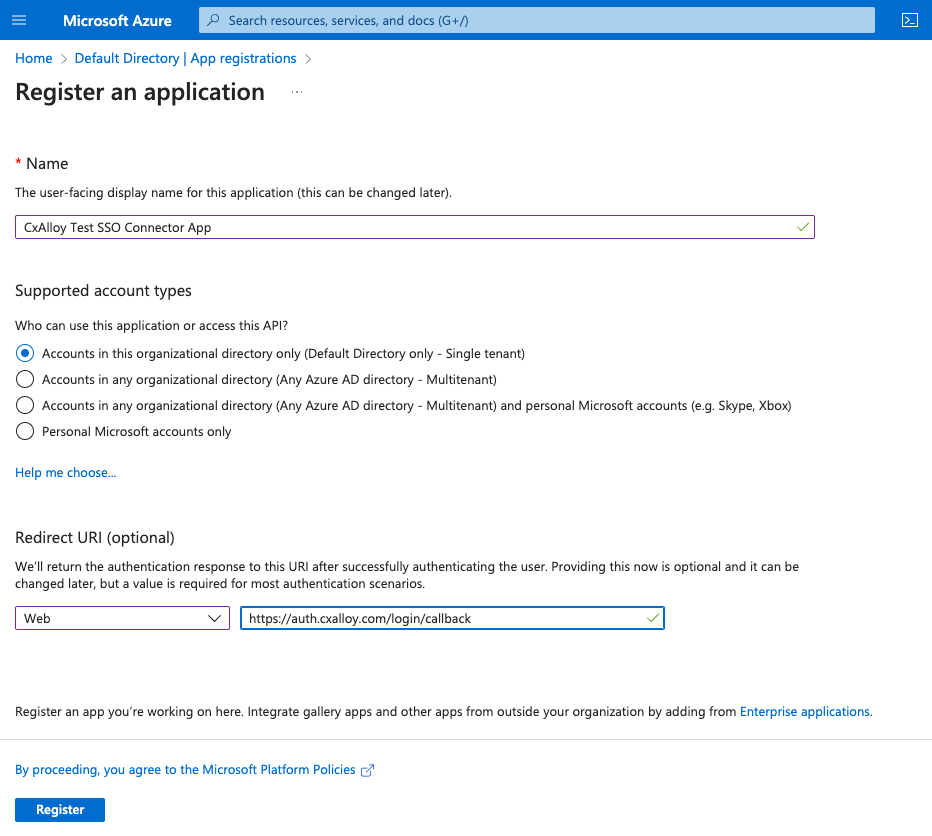The image size is (932, 836).
Task: Open the Help me choose link
Action: 65,473
